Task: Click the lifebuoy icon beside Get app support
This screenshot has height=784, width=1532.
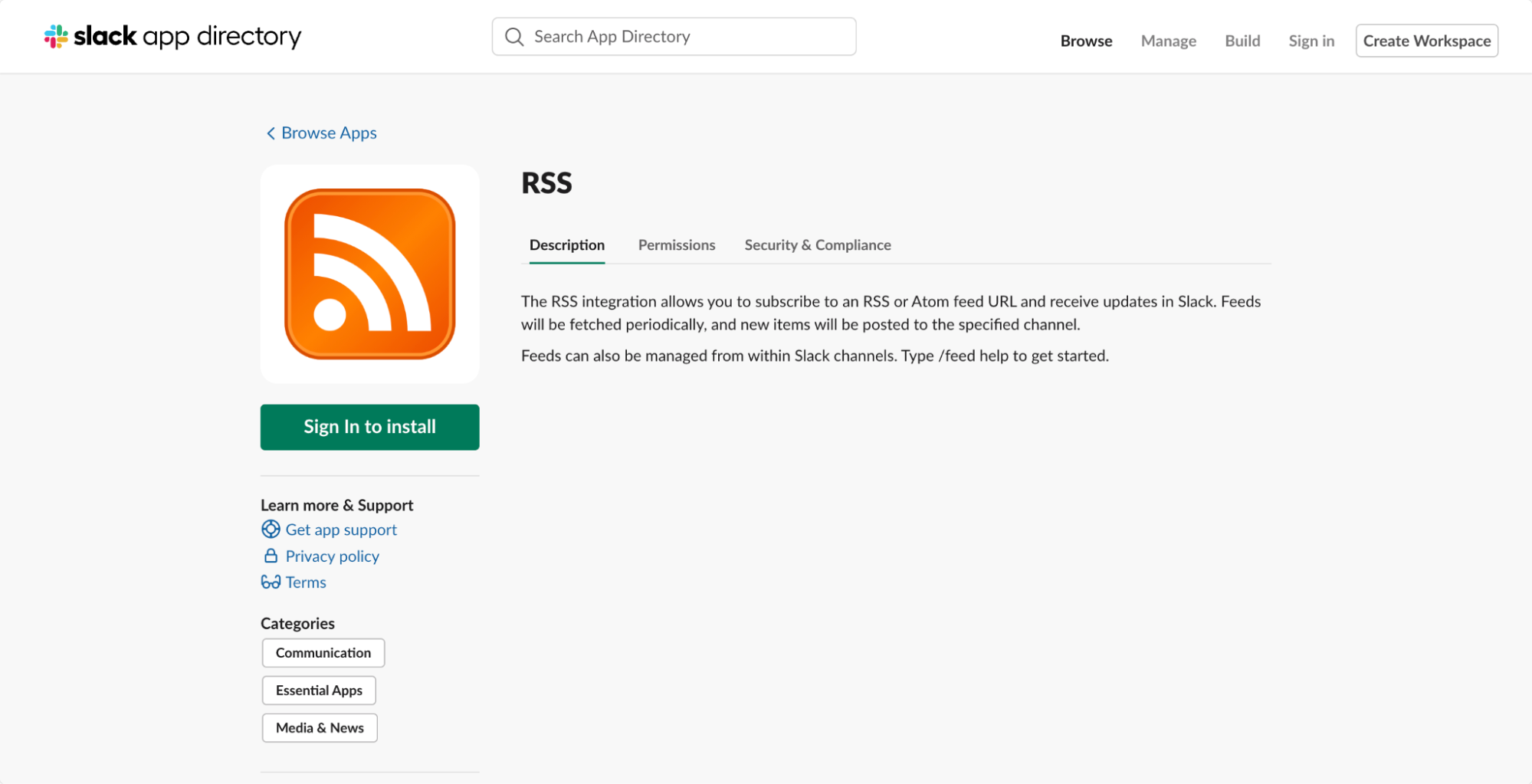Action: (271, 530)
